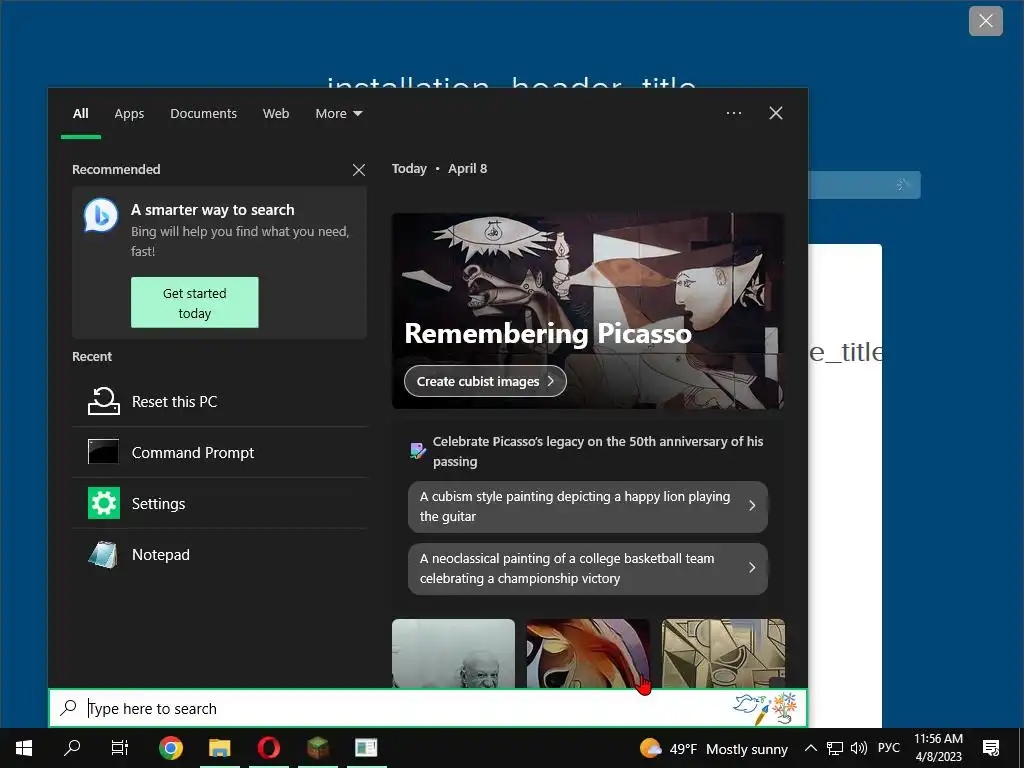
Task: Expand the More dropdown in search
Action: [338, 114]
